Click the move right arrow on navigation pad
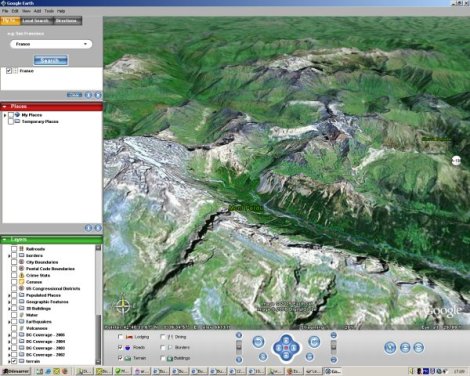Screen dimensions: 470x376 click(x=294, y=348)
